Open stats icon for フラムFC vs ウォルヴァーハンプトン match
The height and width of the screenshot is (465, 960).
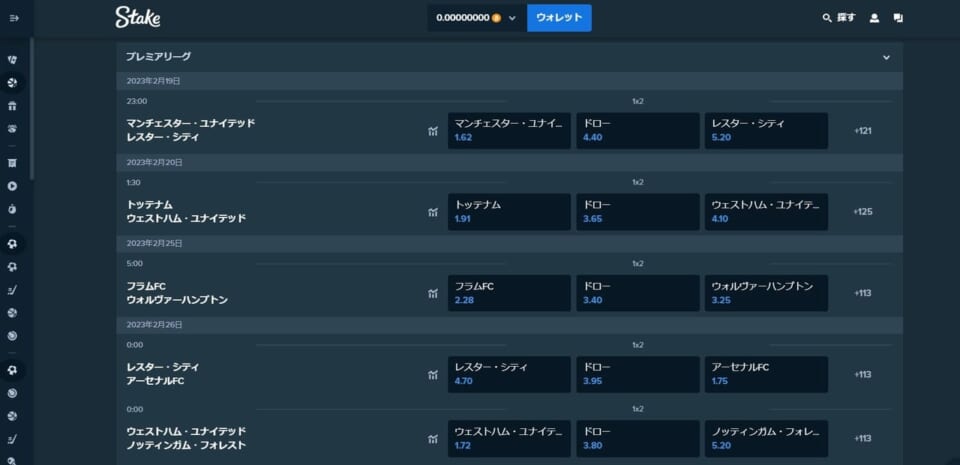[433, 294]
